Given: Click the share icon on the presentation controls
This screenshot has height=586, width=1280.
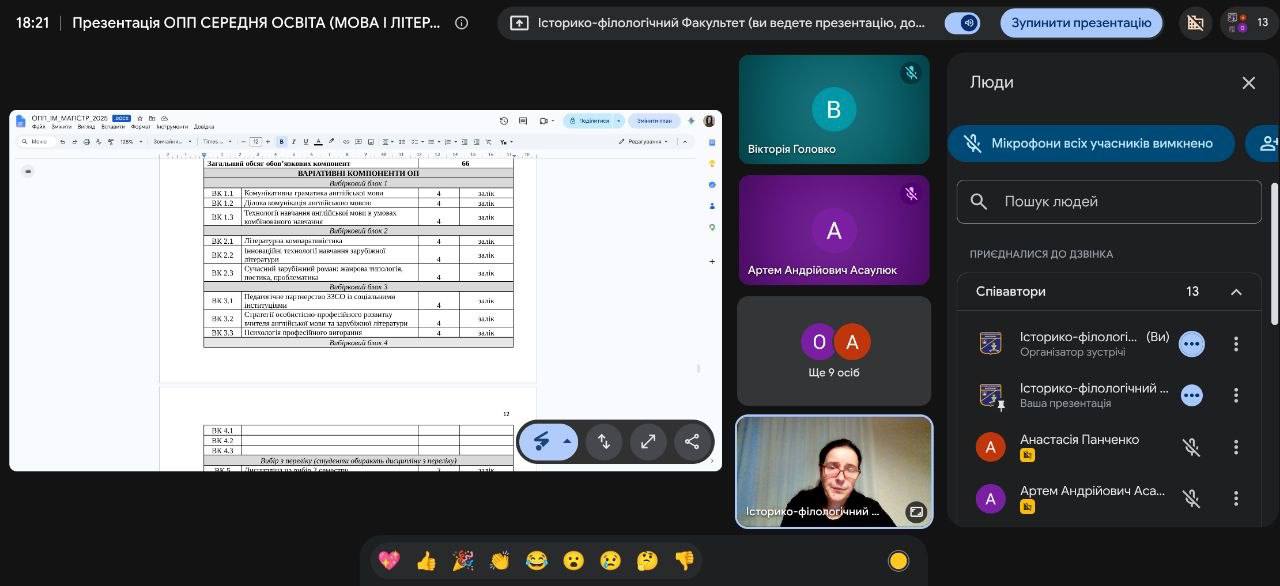Looking at the screenshot, I should 692,441.
